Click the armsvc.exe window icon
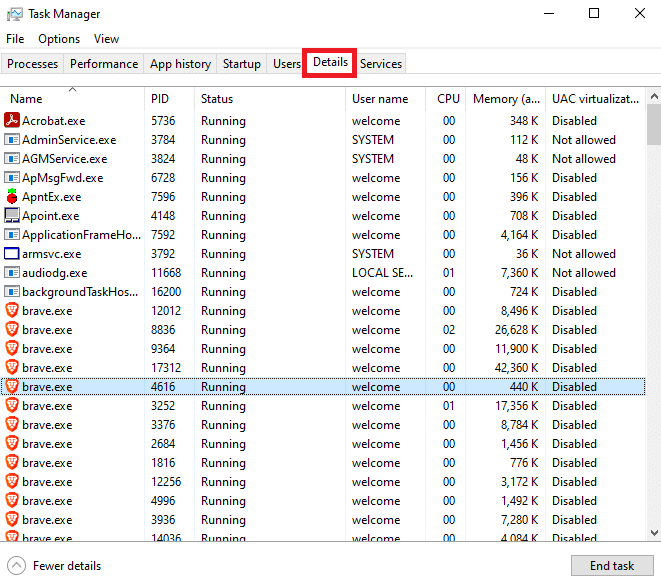The width and height of the screenshot is (661, 587). (x=12, y=253)
